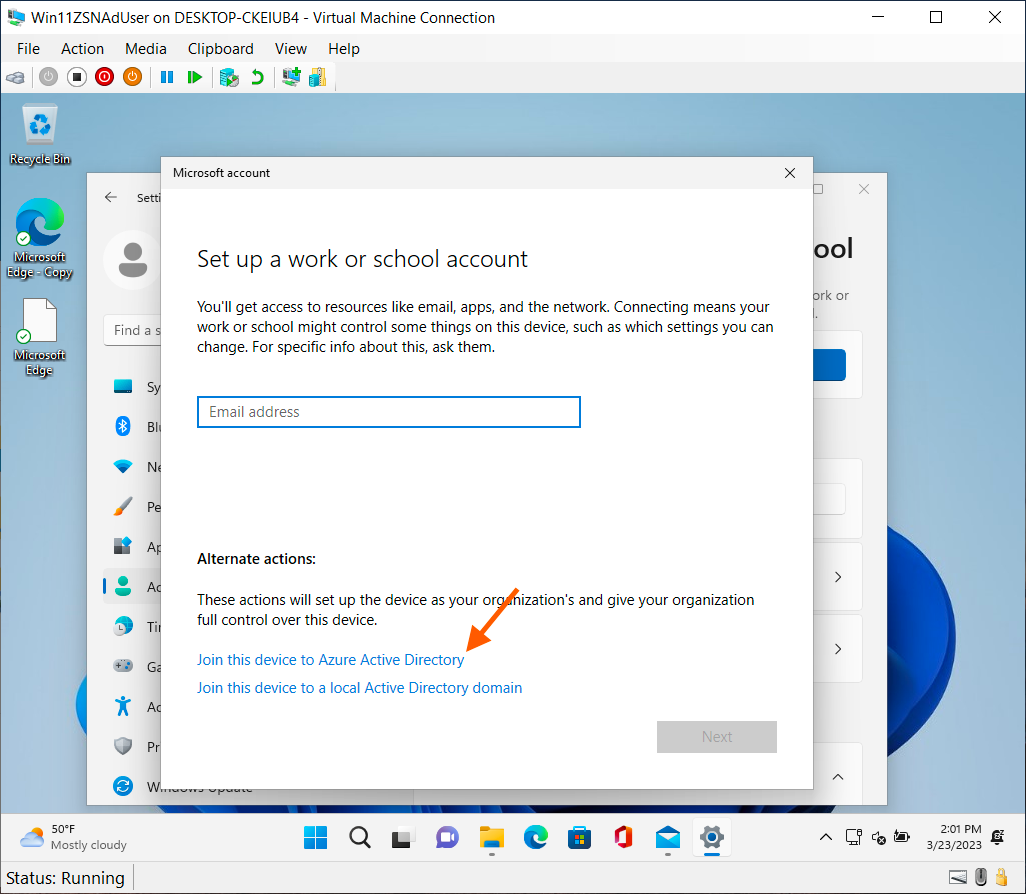Click the green Reset icon
1026x894 pixels.
tap(195, 77)
